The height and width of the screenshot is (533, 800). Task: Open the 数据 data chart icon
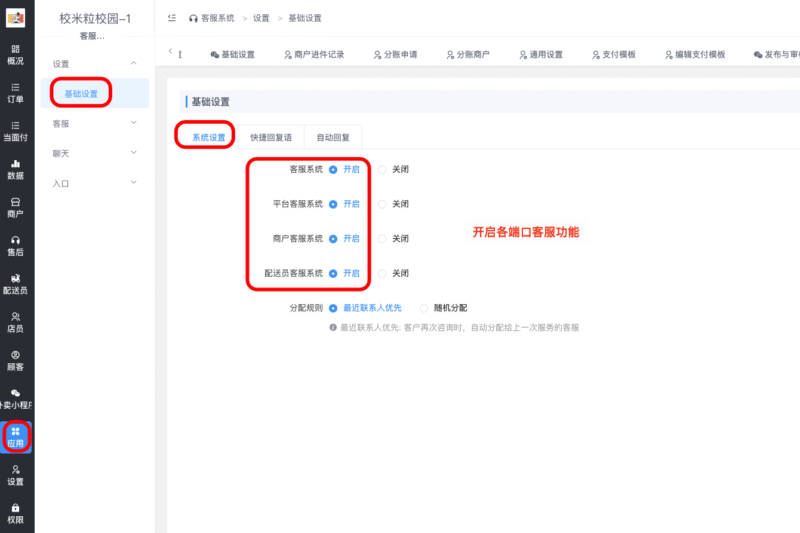point(15,168)
